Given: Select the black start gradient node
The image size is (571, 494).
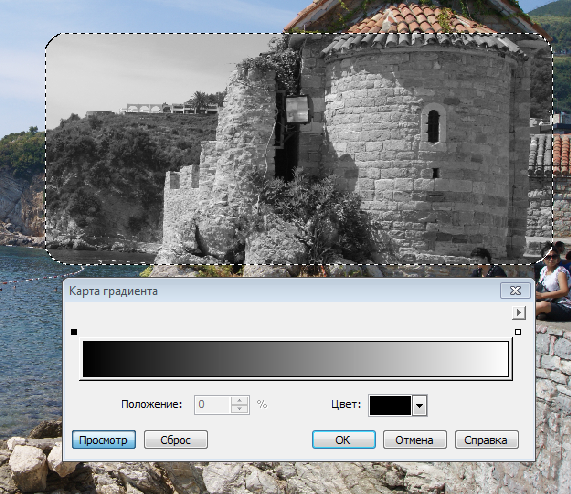Looking at the screenshot, I should (74, 332).
